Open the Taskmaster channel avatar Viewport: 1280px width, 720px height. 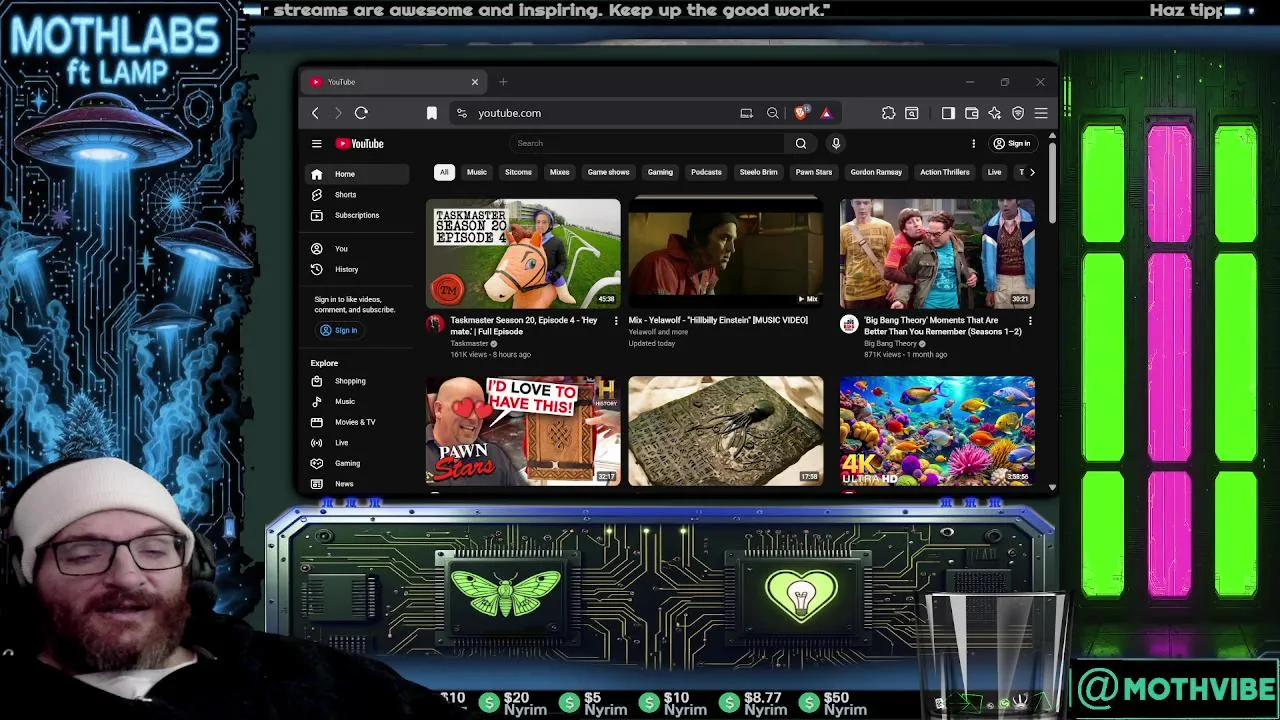(x=435, y=324)
